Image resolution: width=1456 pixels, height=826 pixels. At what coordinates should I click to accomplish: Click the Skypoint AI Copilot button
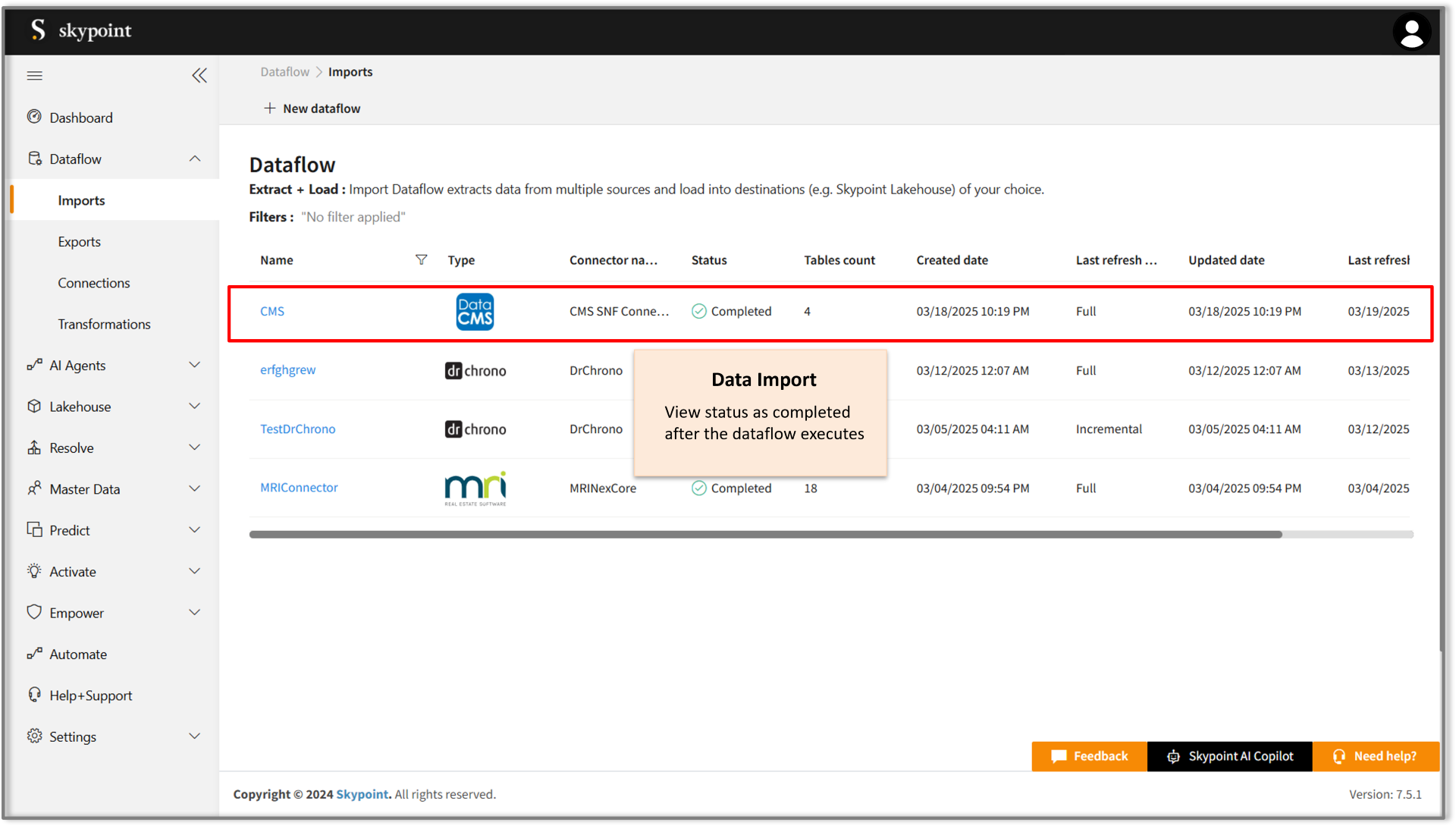[x=1229, y=755]
